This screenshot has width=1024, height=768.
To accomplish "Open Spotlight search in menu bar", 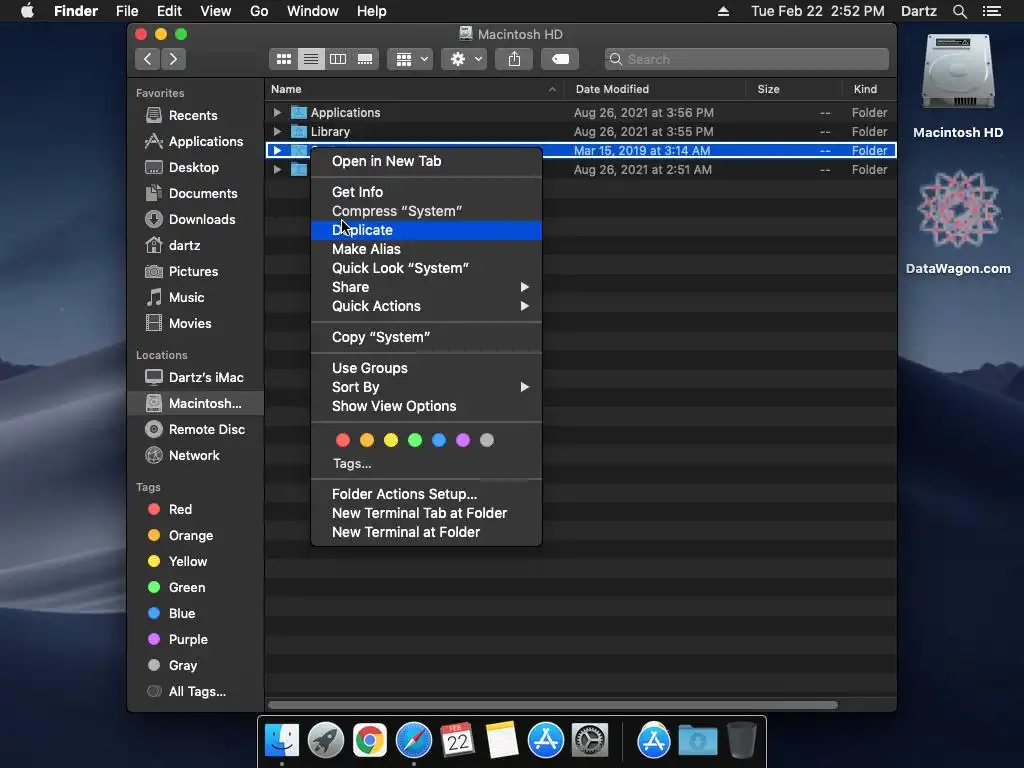I will (x=960, y=11).
